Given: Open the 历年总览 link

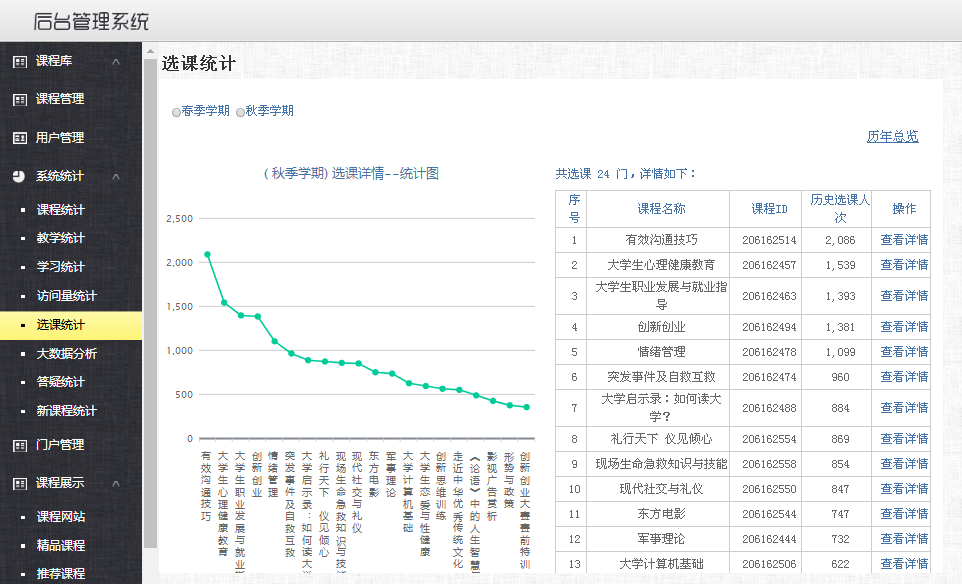Looking at the screenshot, I should pos(892,137).
